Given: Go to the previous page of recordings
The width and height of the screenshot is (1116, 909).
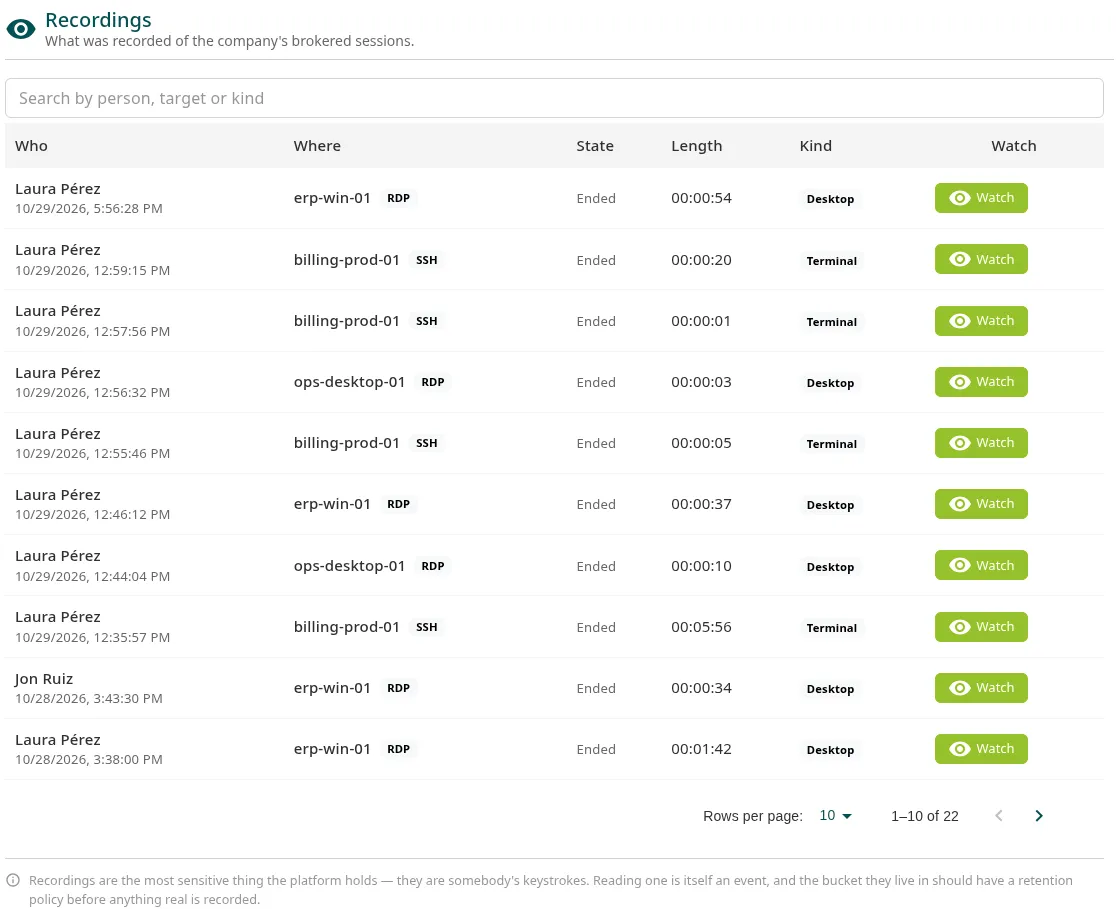Looking at the screenshot, I should 999,816.
